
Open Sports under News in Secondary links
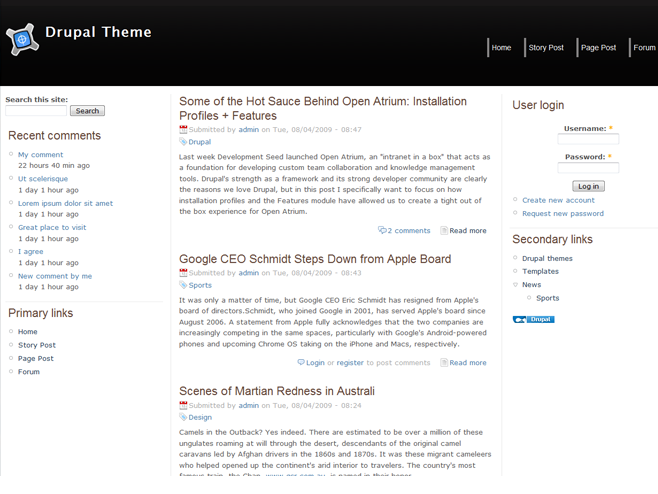548,298
